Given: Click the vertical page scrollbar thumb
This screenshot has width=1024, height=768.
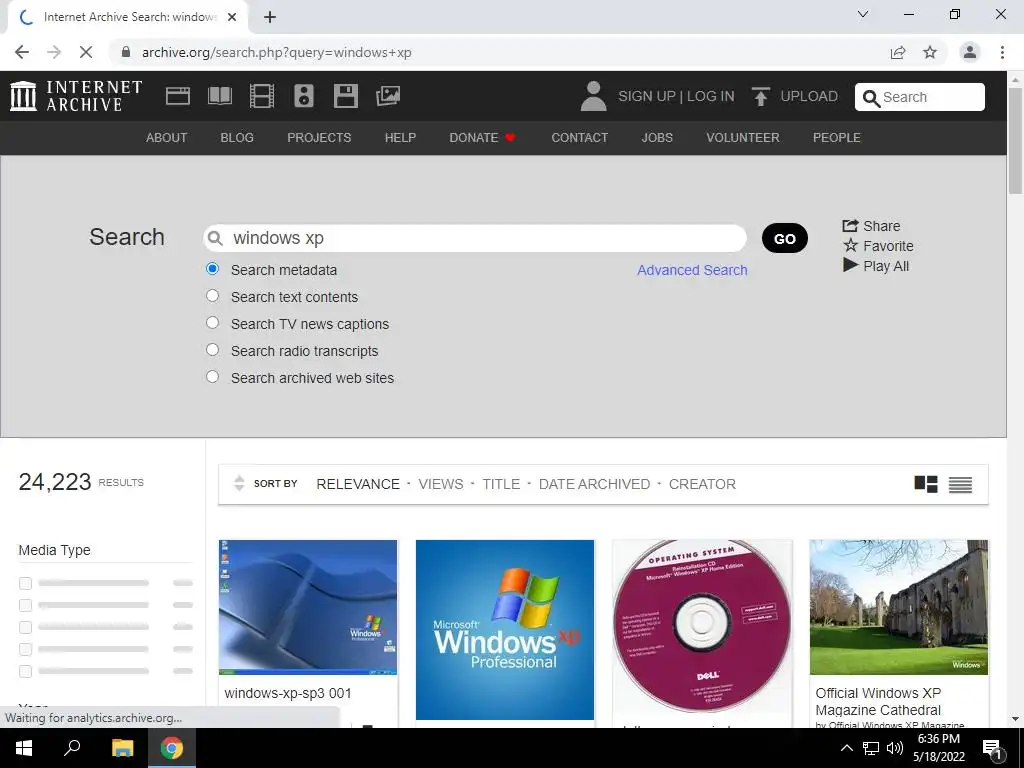Looking at the screenshot, I should [1015, 140].
